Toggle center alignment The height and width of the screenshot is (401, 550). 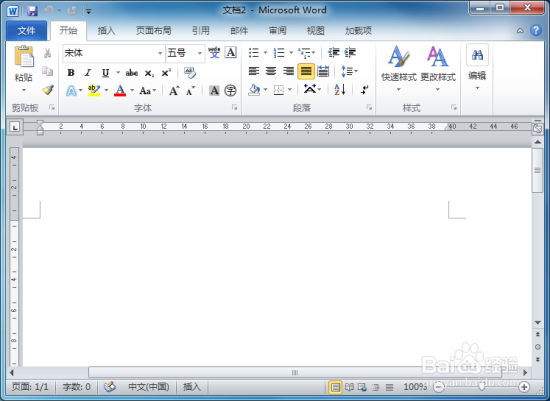coord(271,72)
